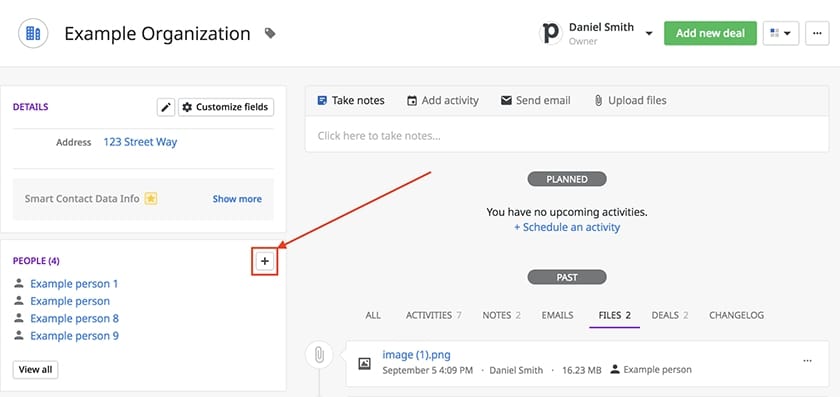Add a person with the plus button
Image resolution: width=840 pixels, height=397 pixels.
(x=265, y=261)
